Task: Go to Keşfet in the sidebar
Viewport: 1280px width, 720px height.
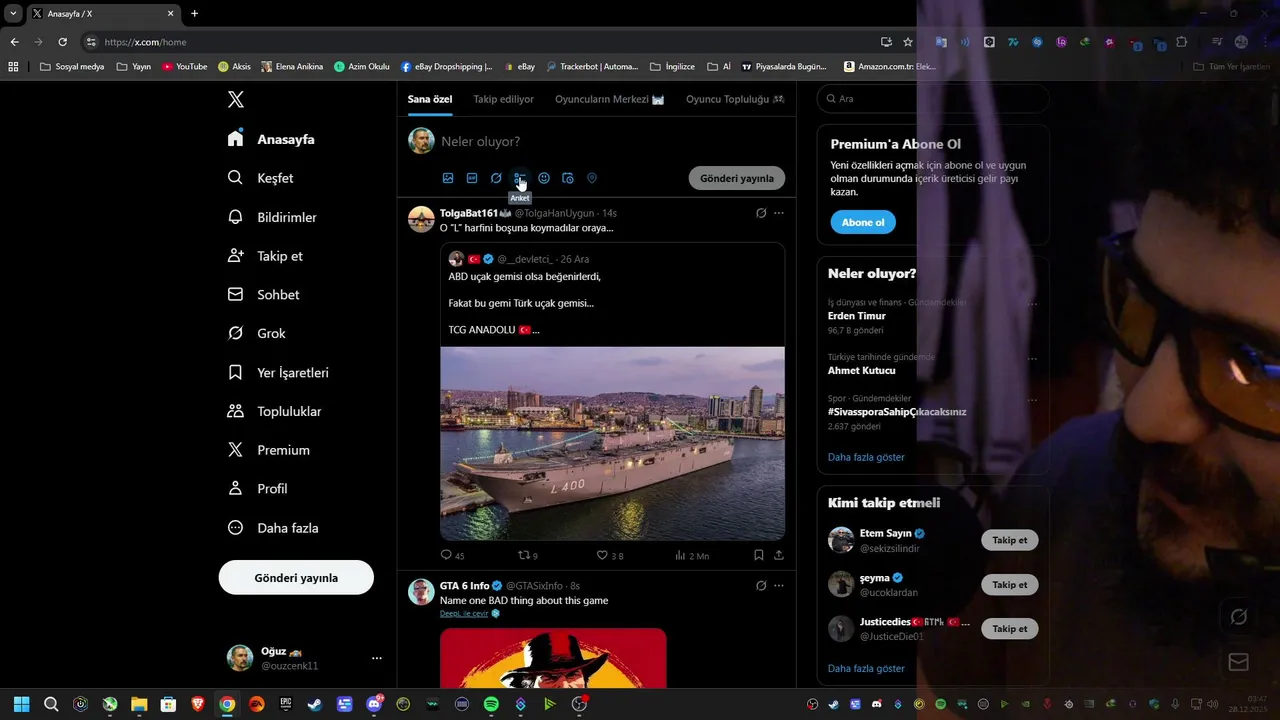Action: tap(260, 178)
